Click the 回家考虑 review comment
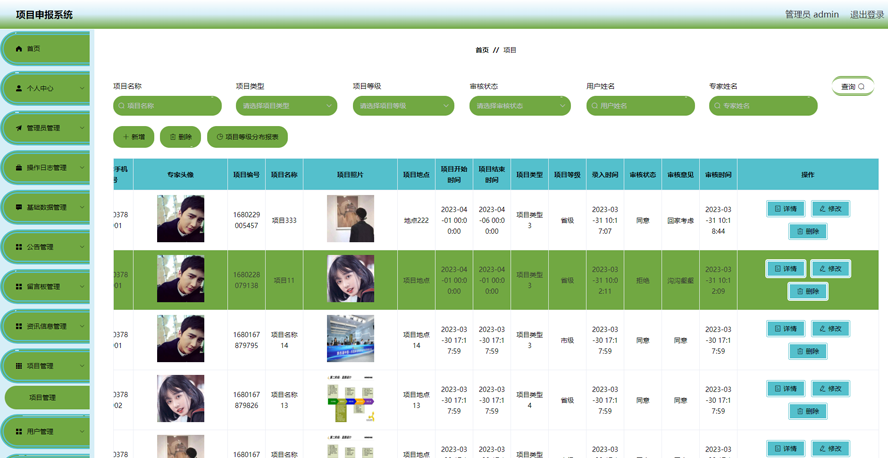The height and width of the screenshot is (458, 888). (681, 220)
